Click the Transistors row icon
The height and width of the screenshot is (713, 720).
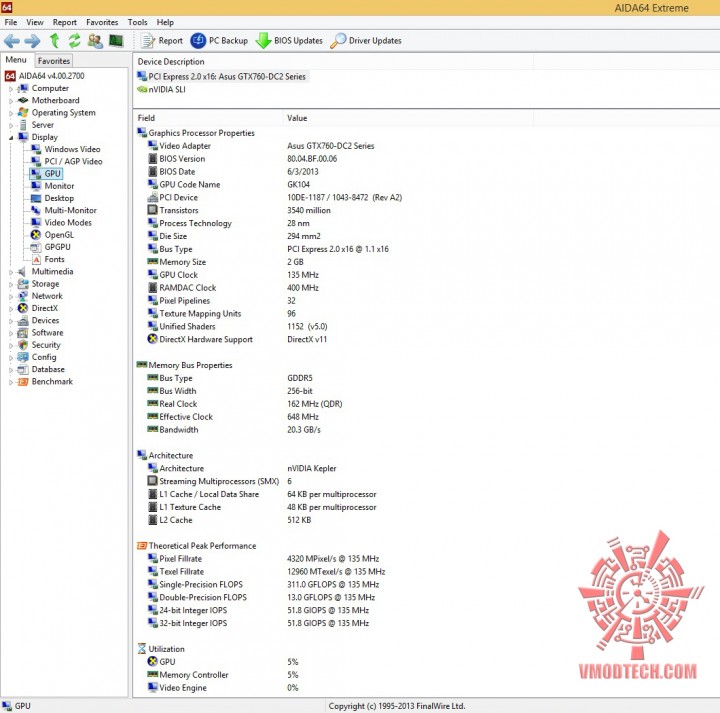click(x=153, y=210)
